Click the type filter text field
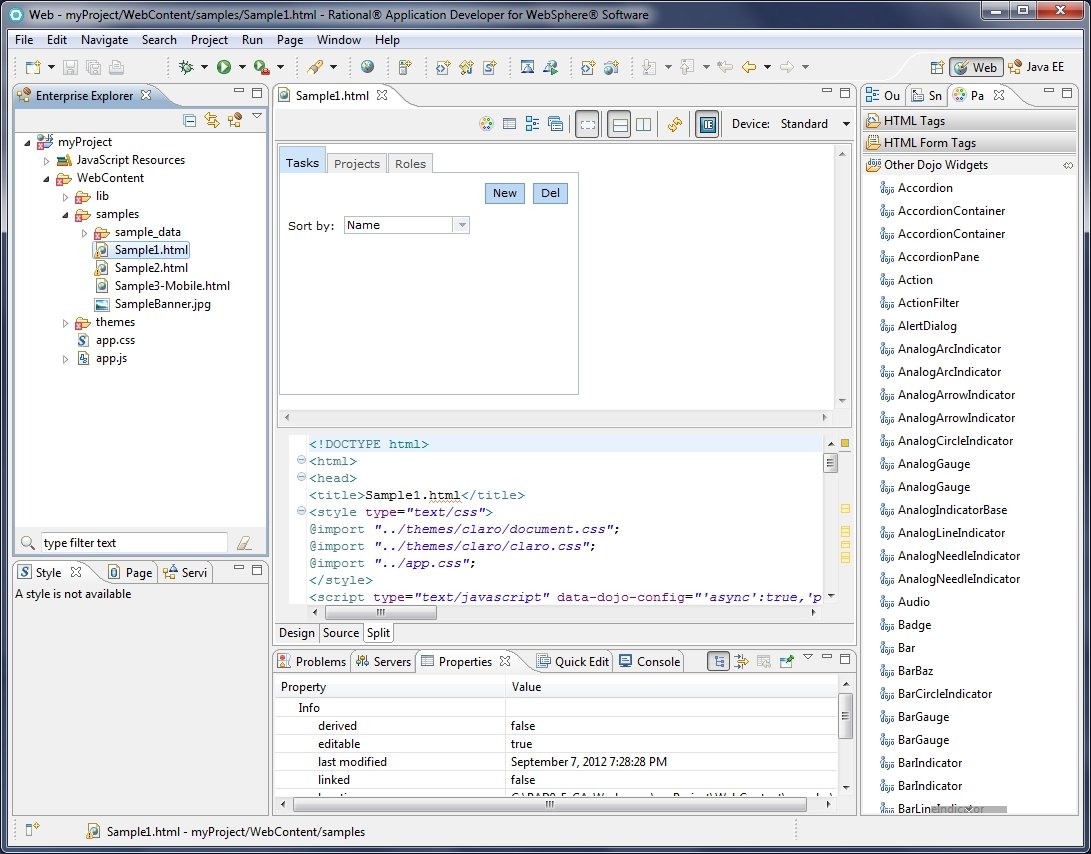1091x854 pixels. tap(134, 543)
